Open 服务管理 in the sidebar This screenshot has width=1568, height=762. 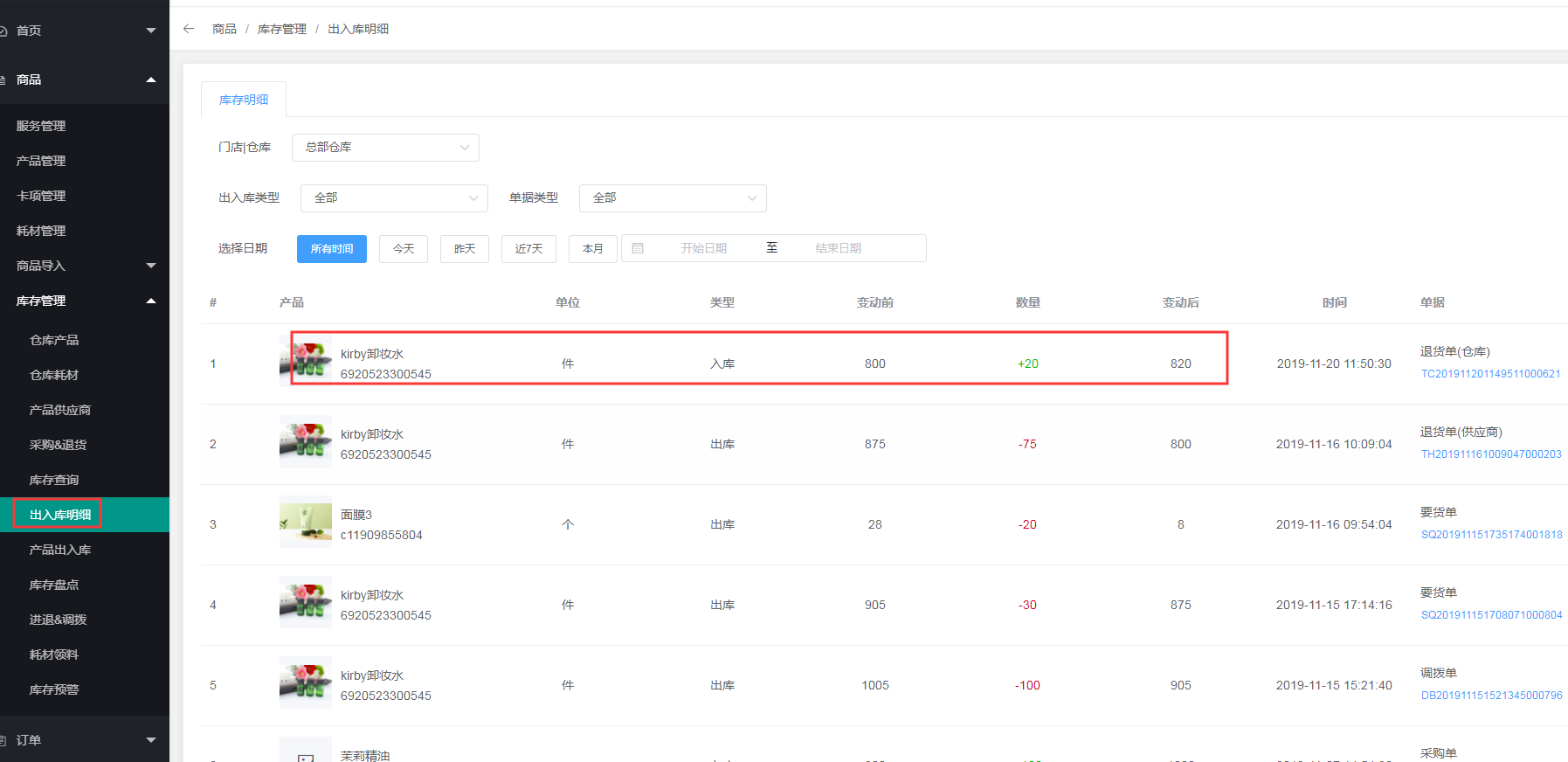coord(41,126)
